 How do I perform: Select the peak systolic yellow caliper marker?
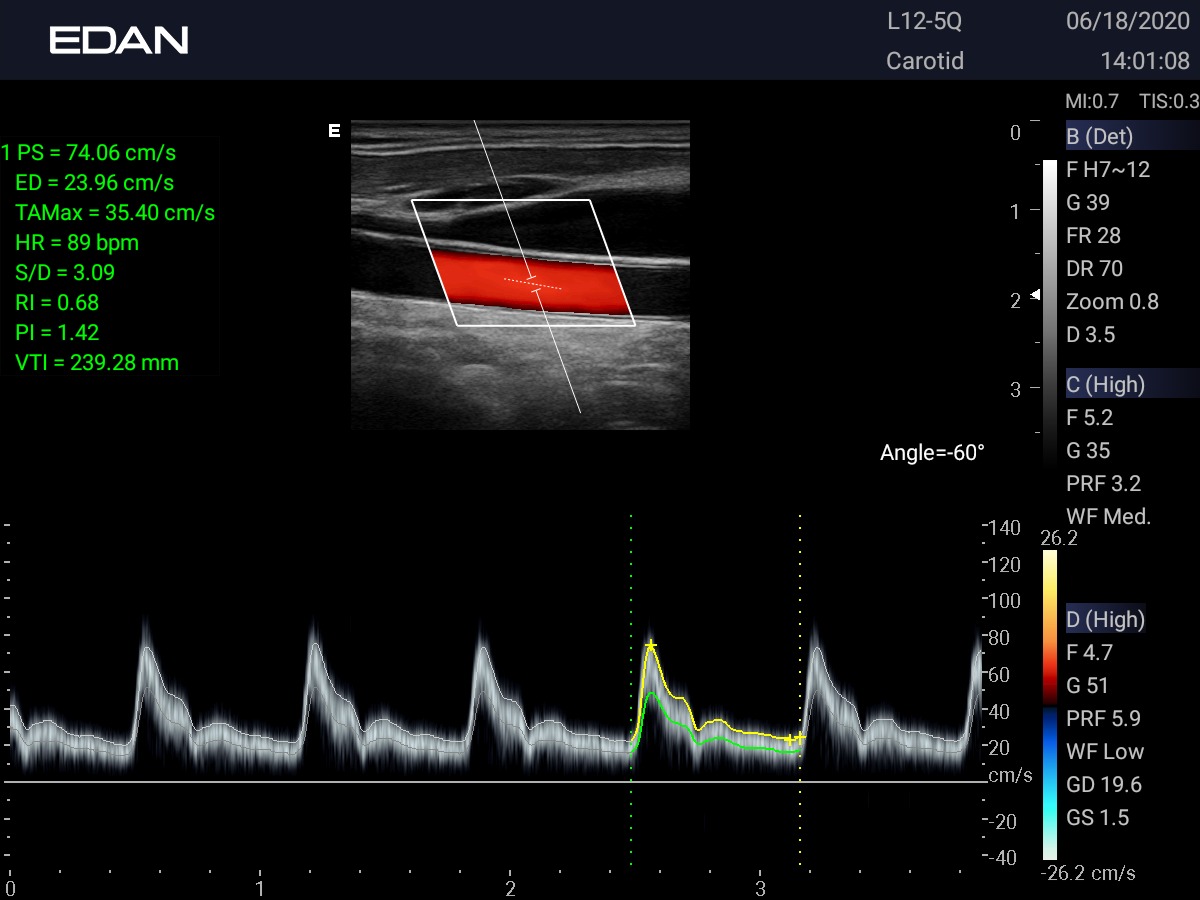(x=650, y=645)
